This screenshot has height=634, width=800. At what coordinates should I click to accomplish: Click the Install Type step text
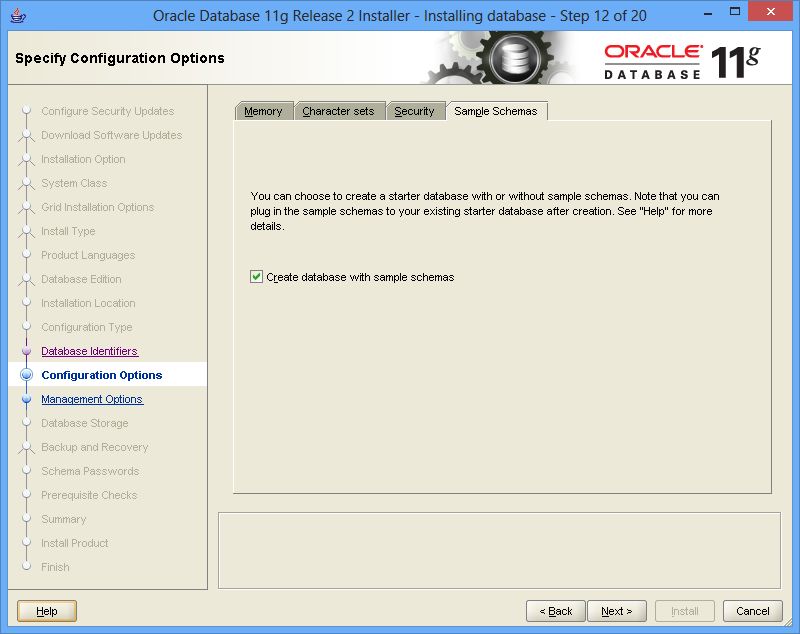[x=68, y=231]
